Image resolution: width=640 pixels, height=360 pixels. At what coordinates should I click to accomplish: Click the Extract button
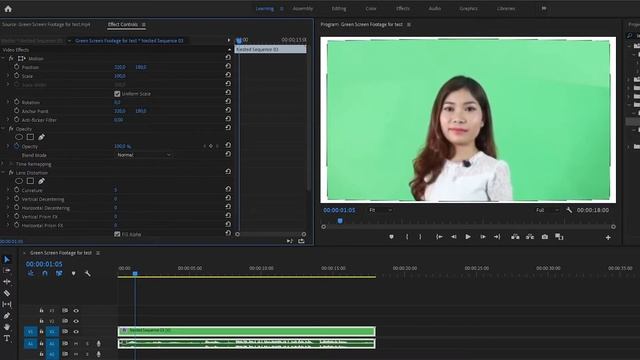click(x=530, y=237)
